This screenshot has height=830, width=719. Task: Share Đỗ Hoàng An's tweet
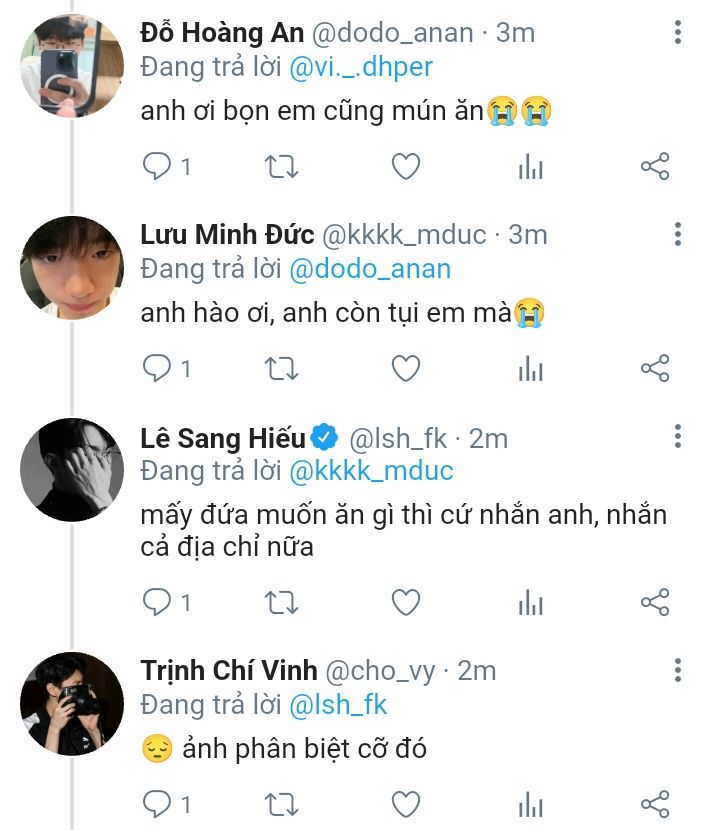coord(654,166)
